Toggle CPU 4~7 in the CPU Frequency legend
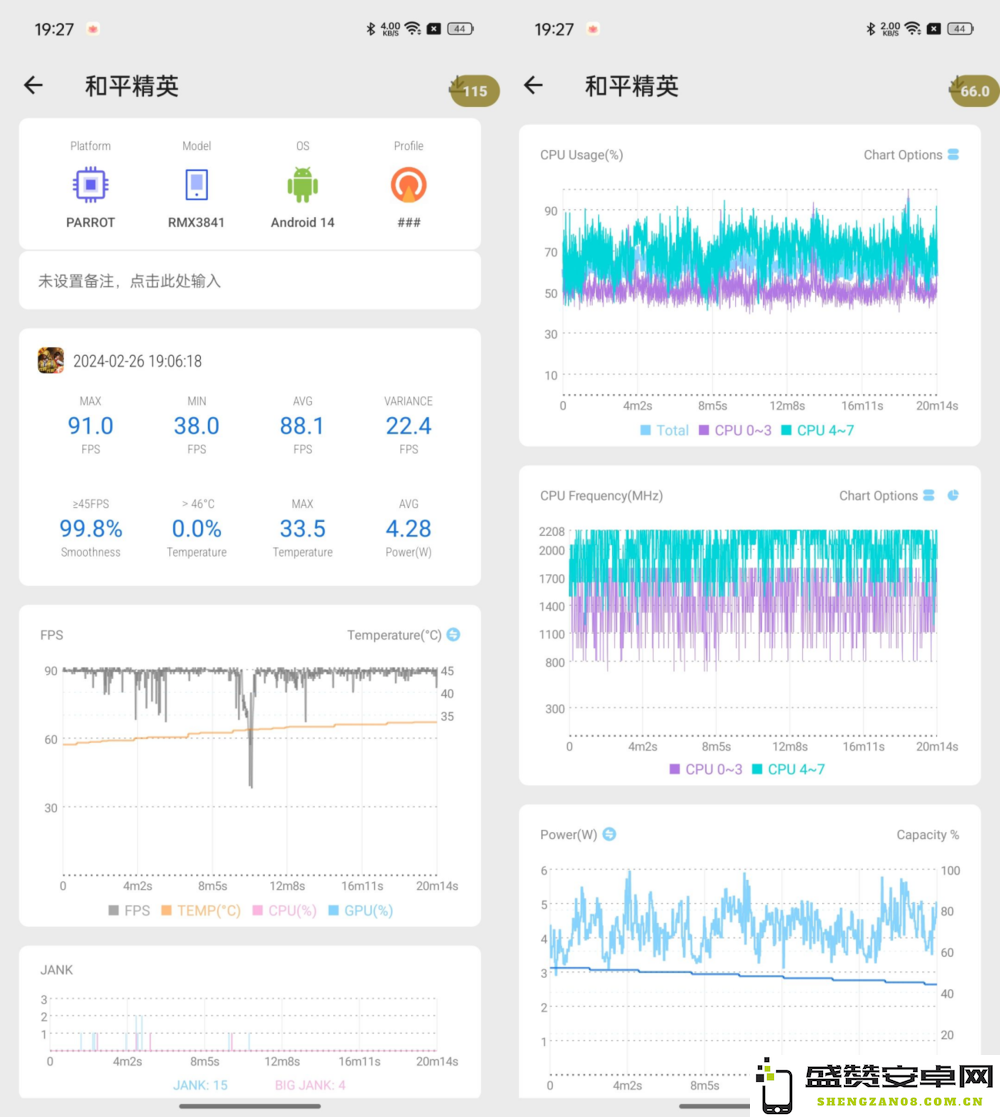 pos(788,769)
